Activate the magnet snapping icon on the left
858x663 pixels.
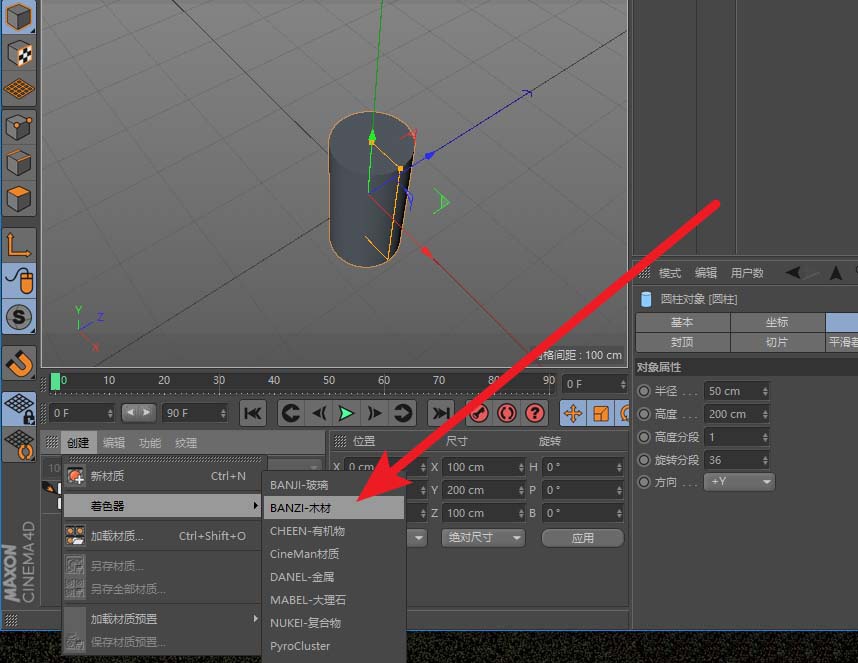tap(18, 362)
